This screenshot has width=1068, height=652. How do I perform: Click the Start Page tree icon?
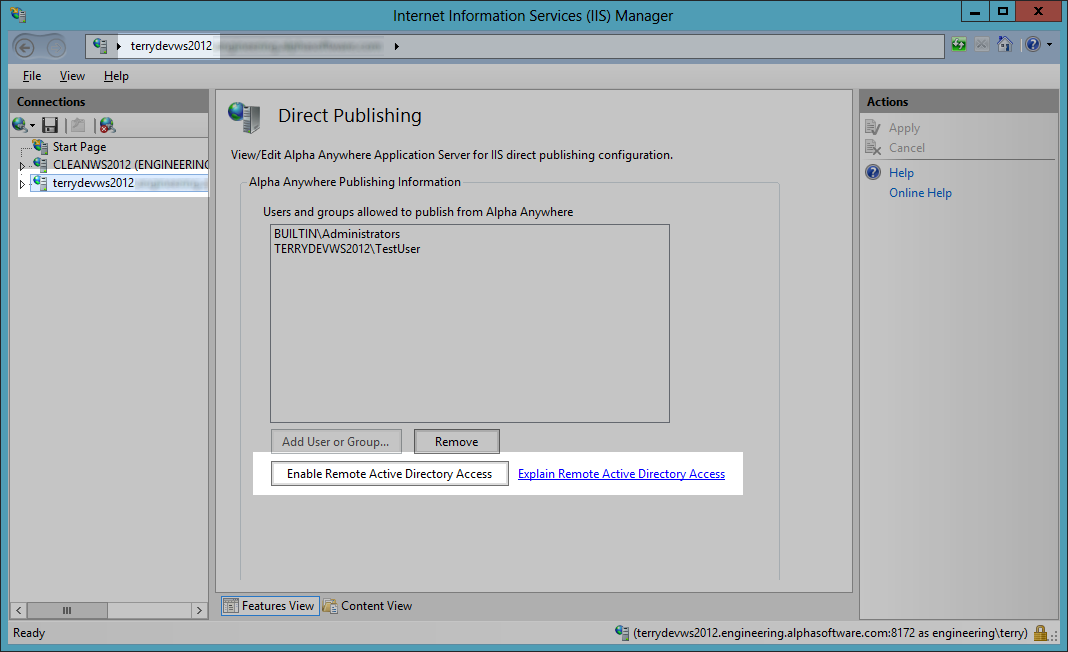coord(40,146)
